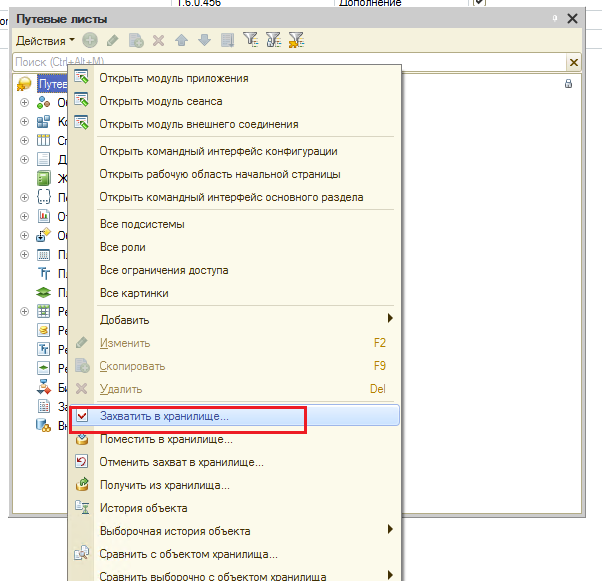Image resolution: width=602 pixels, height=581 pixels.
Task: Move item down with the down arrow icon
Action: click(x=204, y=40)
